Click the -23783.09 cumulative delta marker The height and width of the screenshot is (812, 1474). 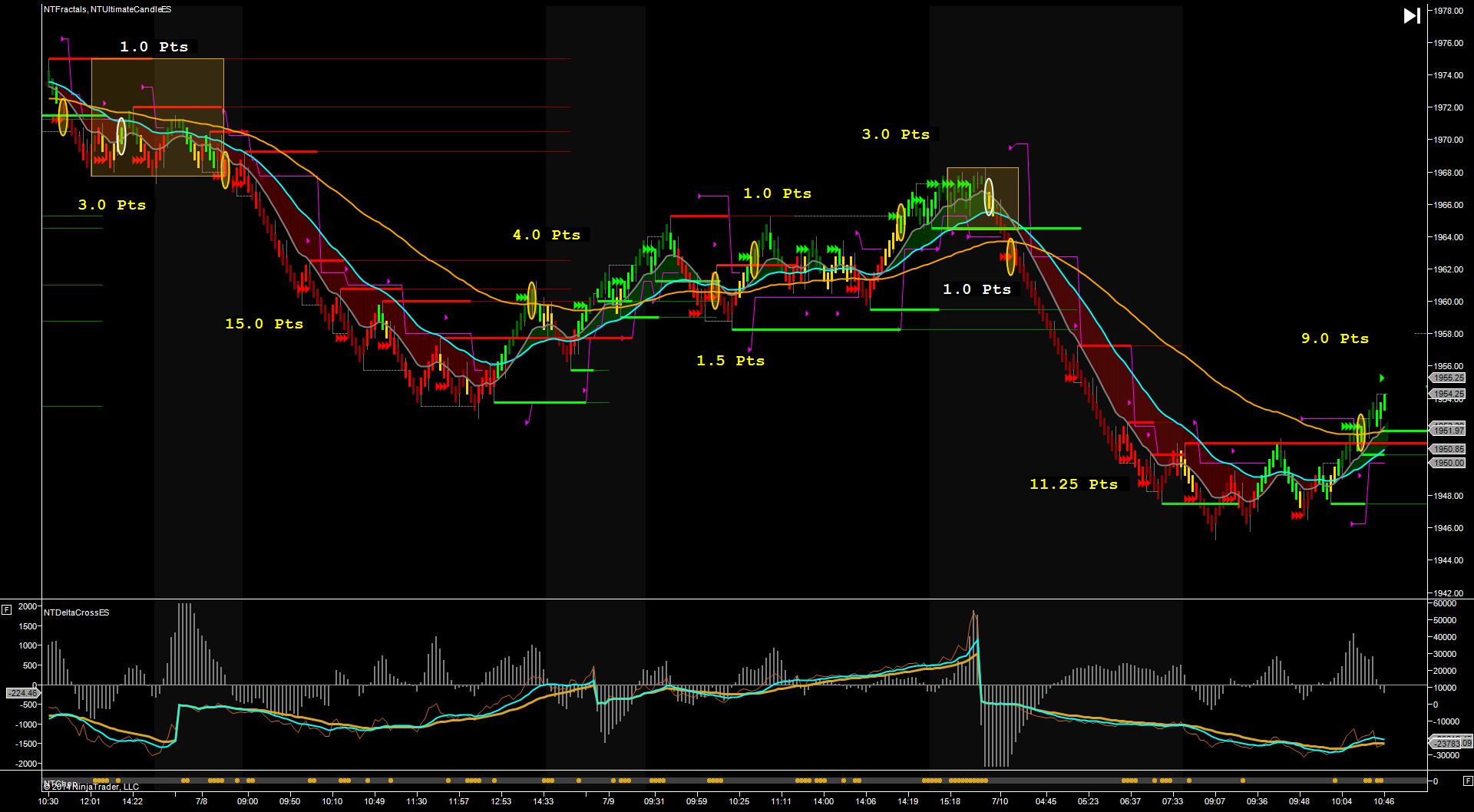(1453, 744)
